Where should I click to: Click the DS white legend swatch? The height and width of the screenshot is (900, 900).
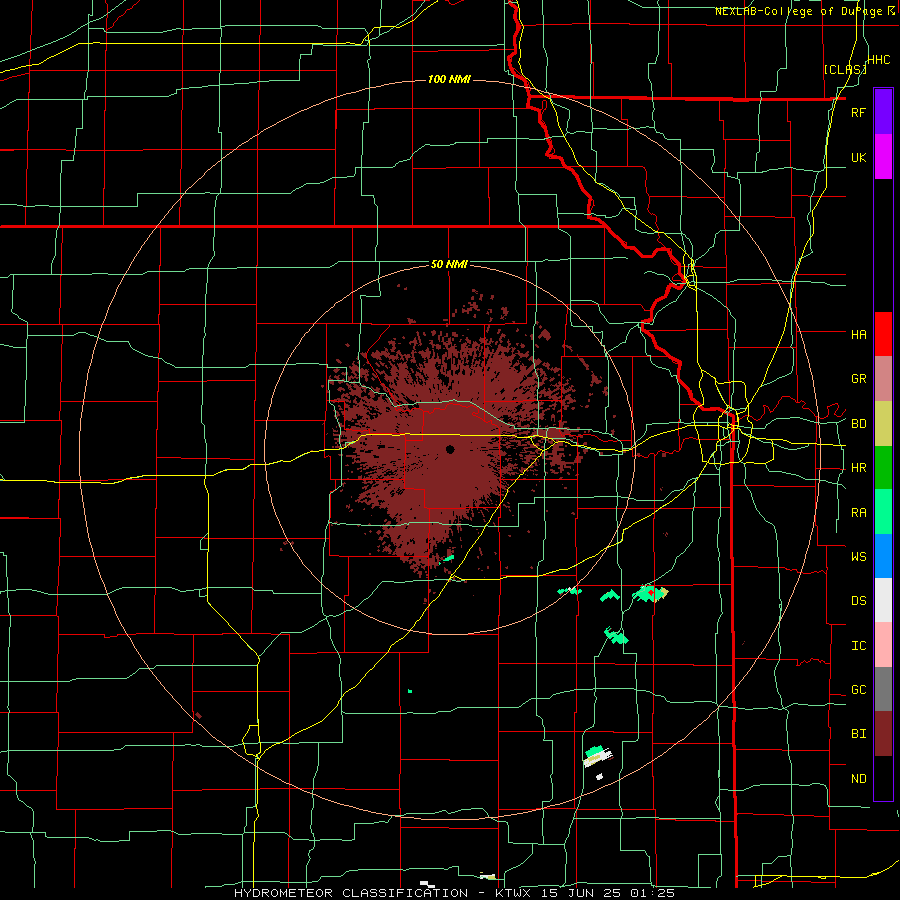point(883,600)
